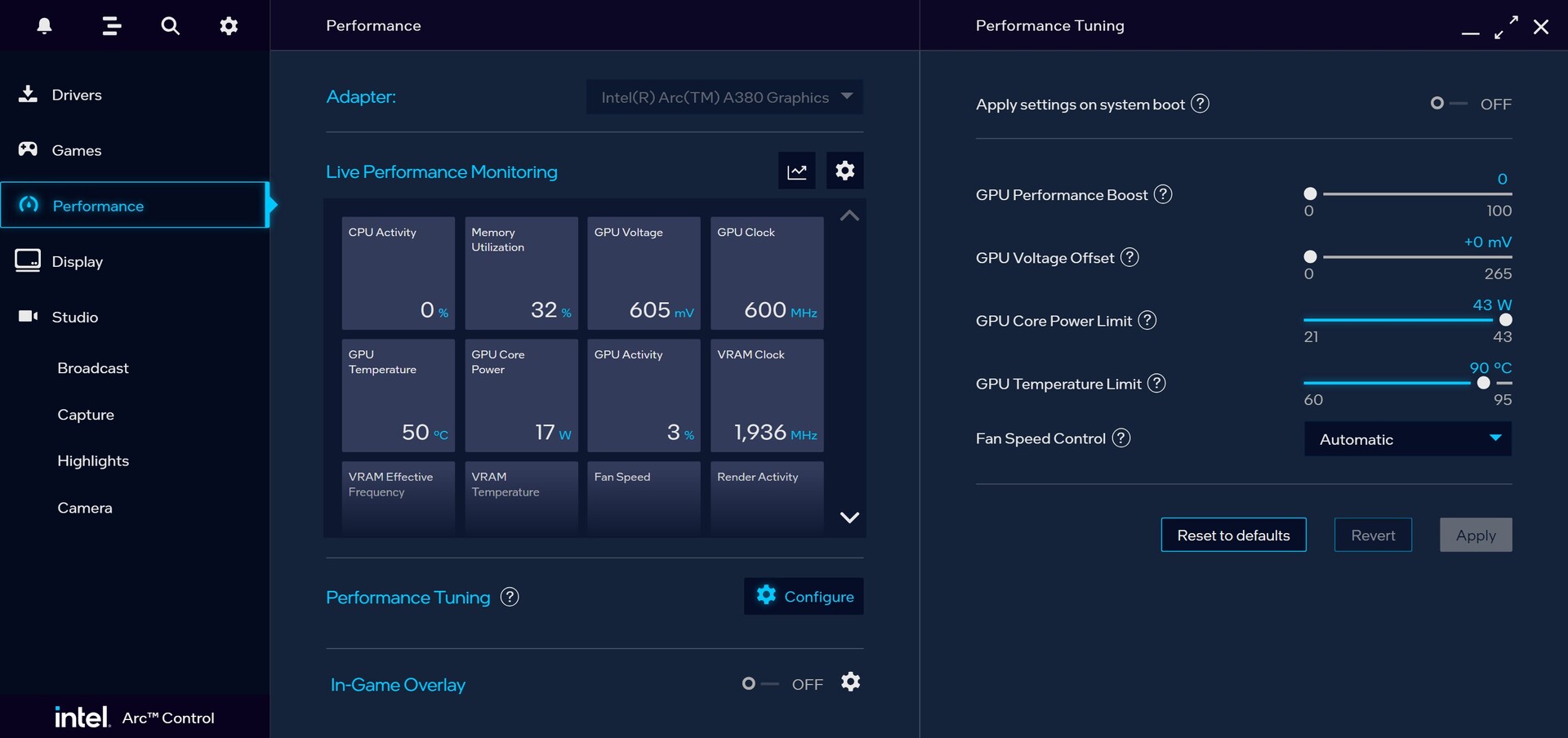
Task: Enable the In-Game Overlay toggle
Action: [759, 684]
